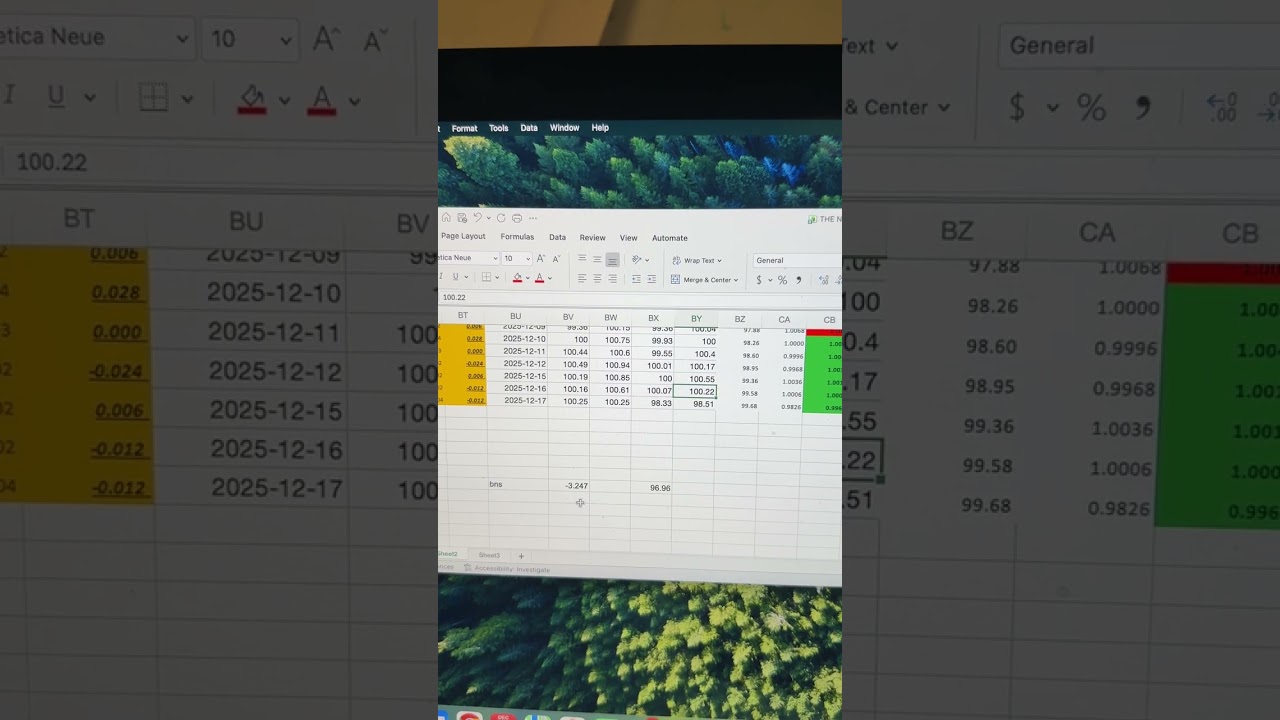Click Align Left icon

click(582, 278)
